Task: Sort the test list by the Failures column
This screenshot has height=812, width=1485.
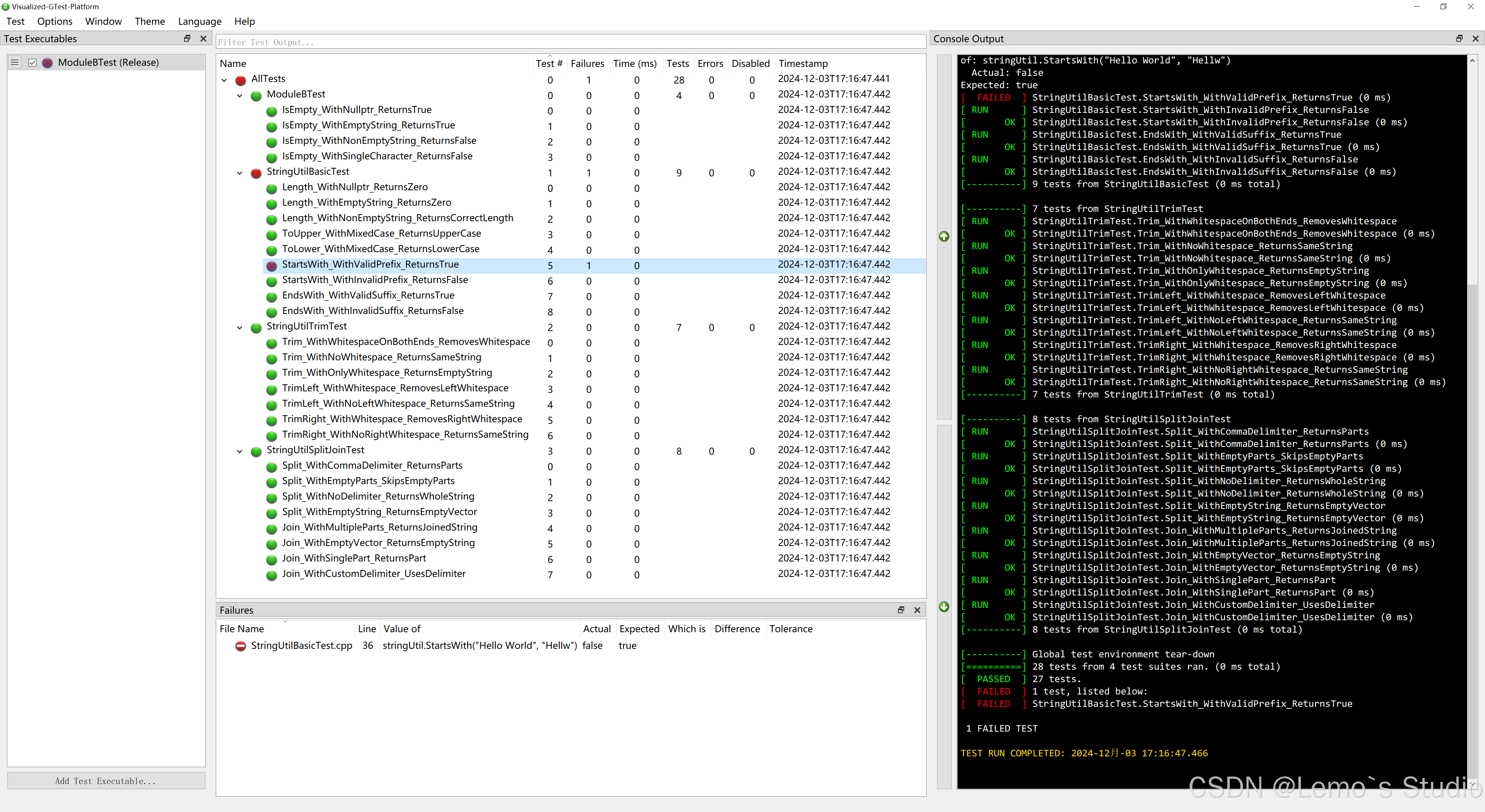Action: [587, 63]
